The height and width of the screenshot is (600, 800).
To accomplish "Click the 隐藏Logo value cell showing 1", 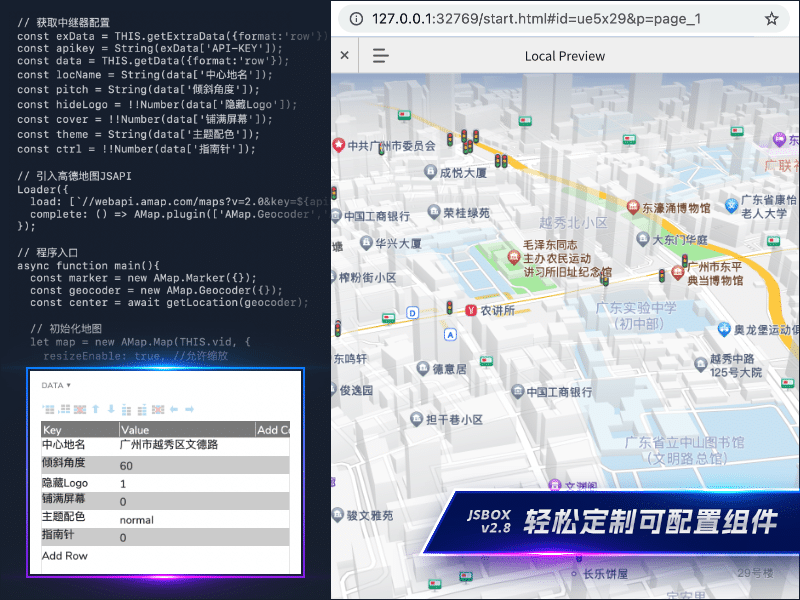I will click(x=187, y=483).
